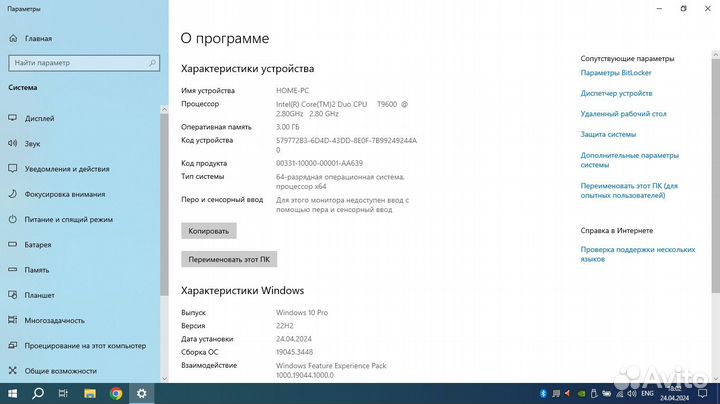Click Переименовать этот ПК button
The image size is (720, 404).
coord(229,259)
